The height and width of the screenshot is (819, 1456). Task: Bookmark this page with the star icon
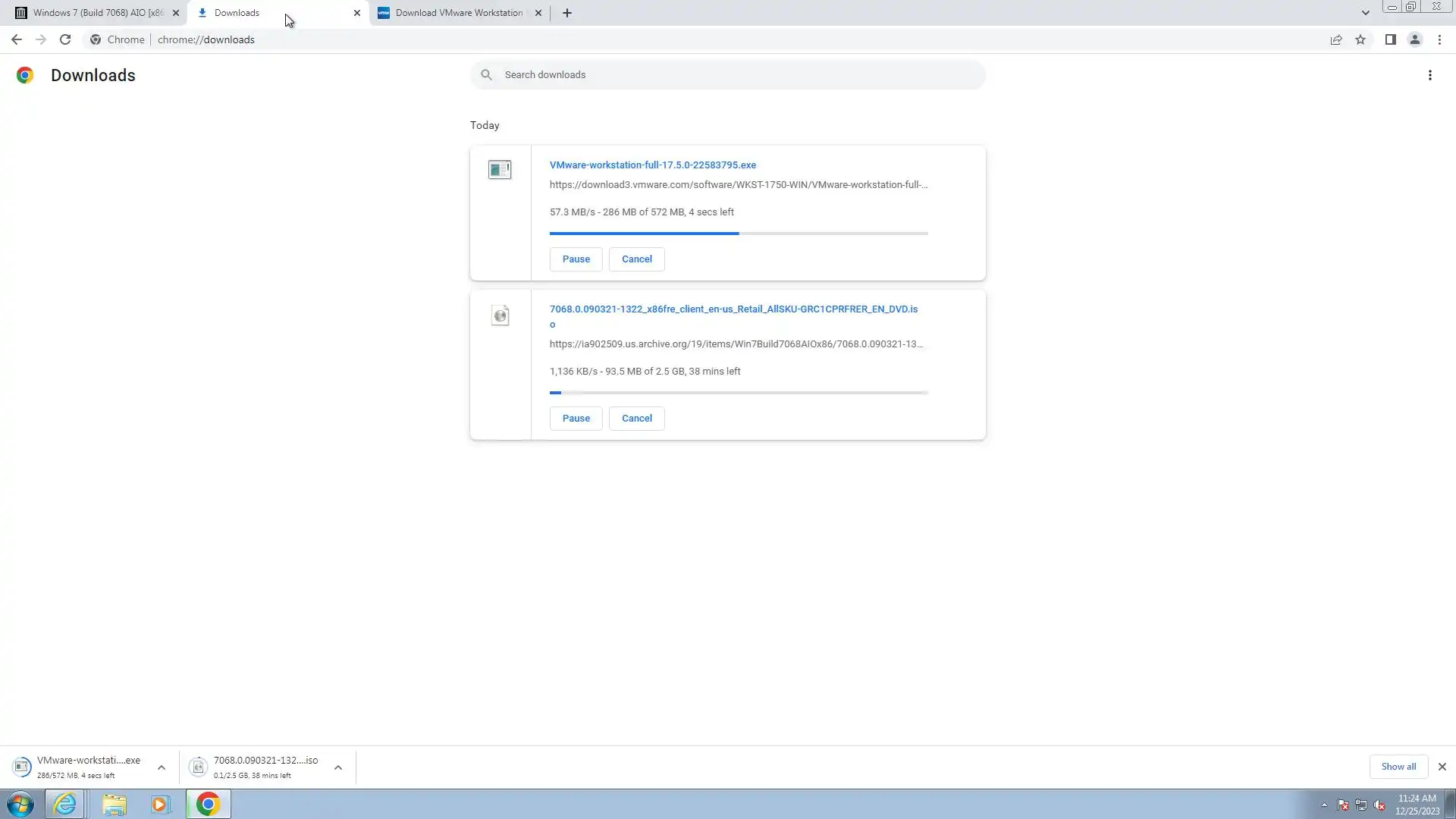point(1360,39)
